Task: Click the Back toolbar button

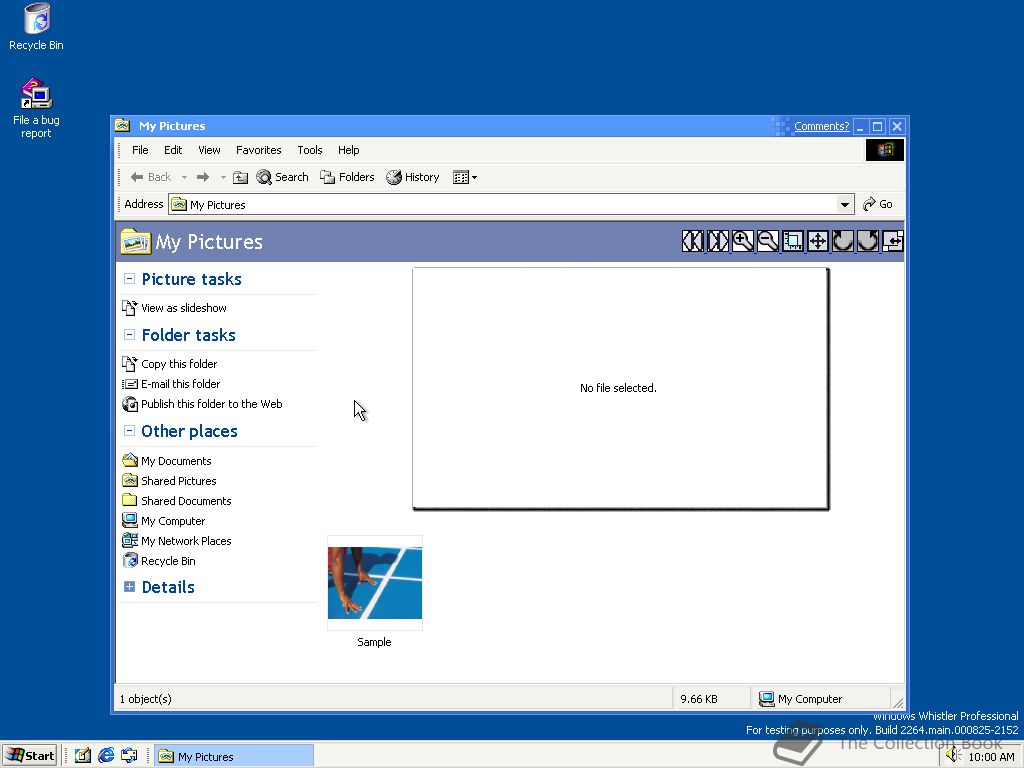Action: (x=150, y=177)
